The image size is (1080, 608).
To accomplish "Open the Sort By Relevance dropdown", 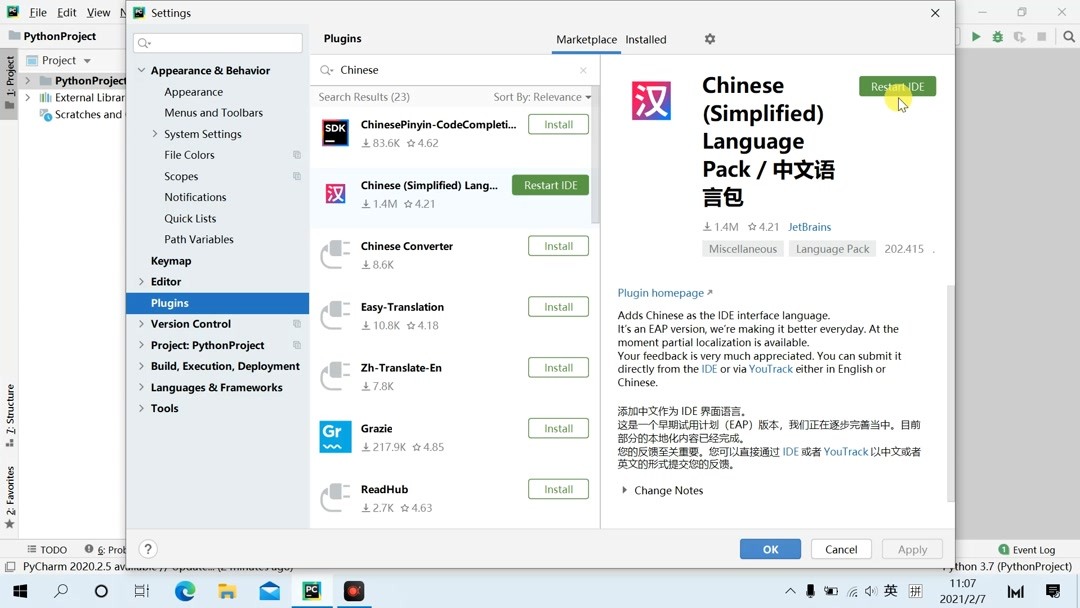I will coord(541,96).
